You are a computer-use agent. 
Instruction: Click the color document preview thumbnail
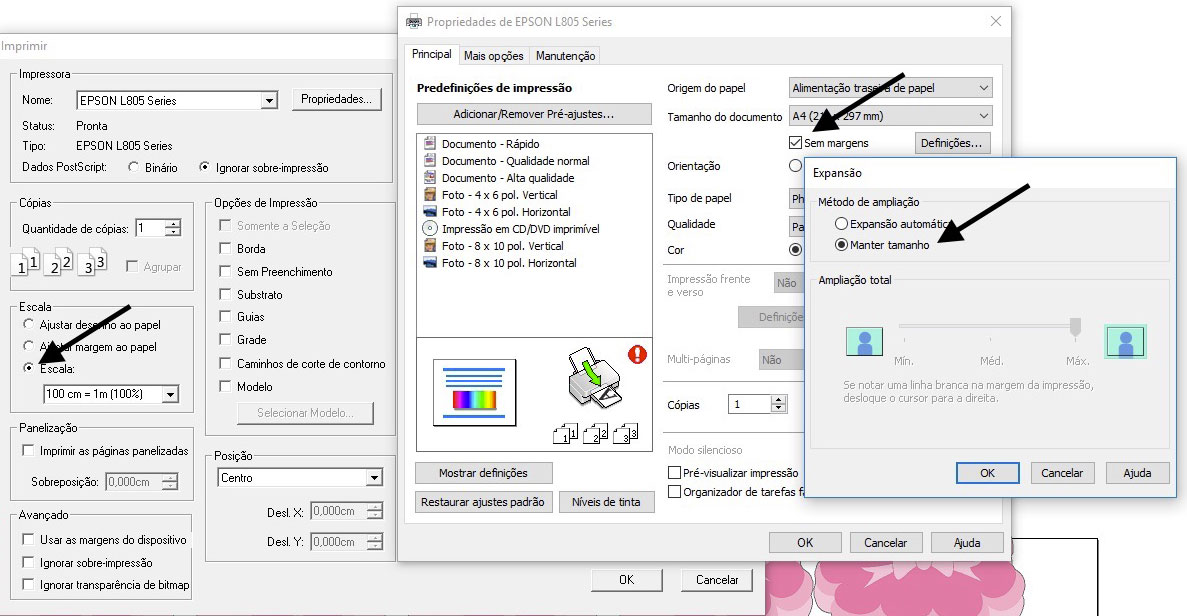475,392
